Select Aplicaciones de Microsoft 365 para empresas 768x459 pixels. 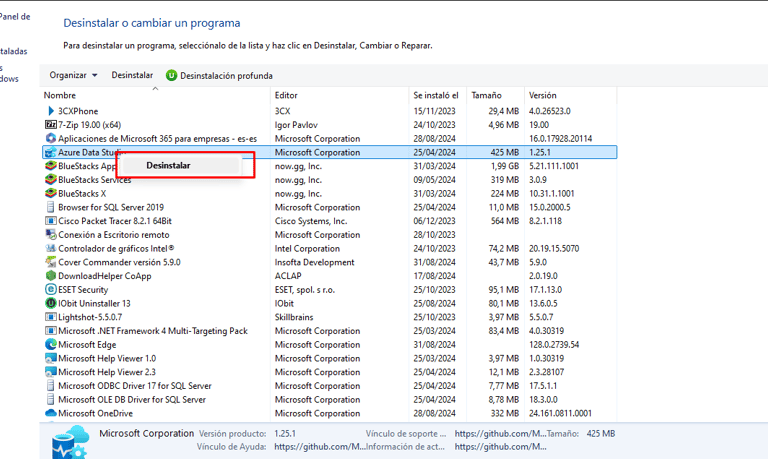[158, 139]
